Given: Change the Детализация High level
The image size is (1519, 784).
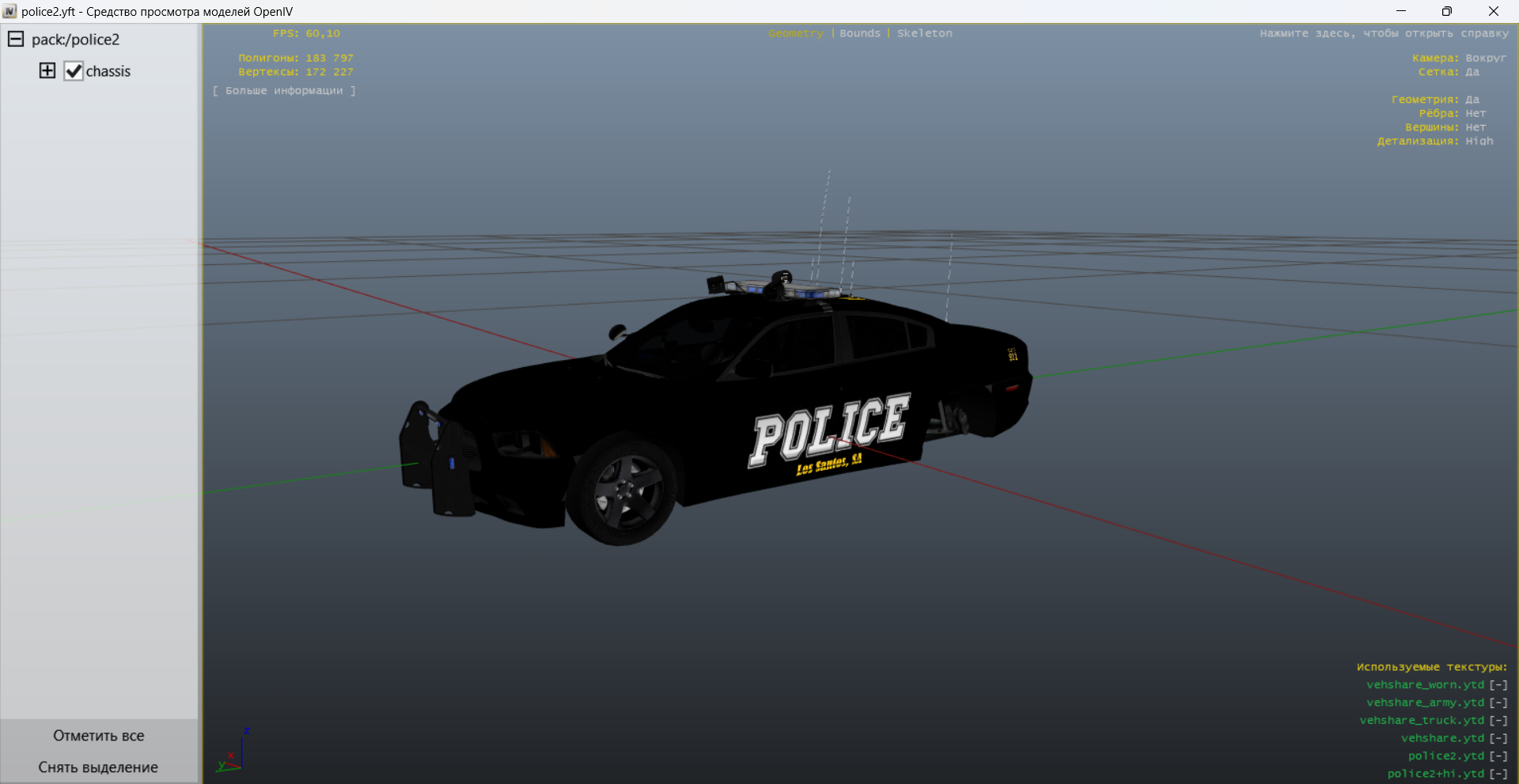Looking at the screenshot, I should [x=1479, y=142].
